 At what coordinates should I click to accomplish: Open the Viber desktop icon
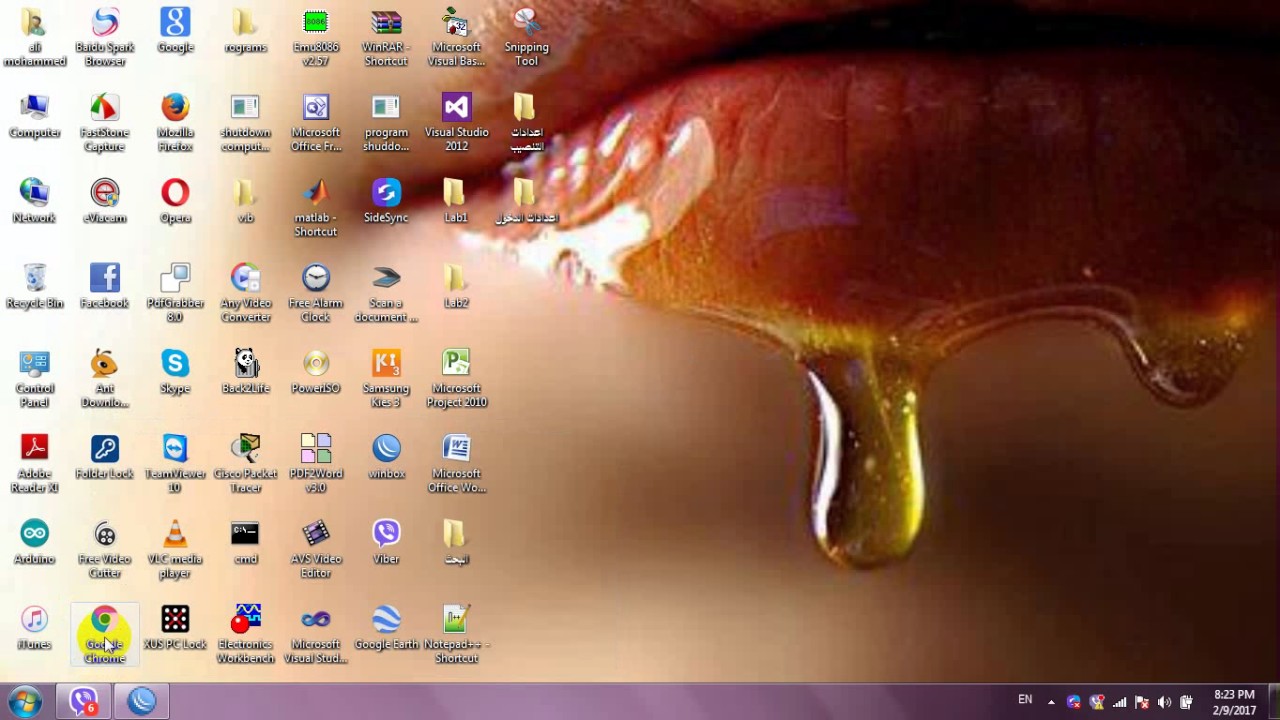click(386, 543)
